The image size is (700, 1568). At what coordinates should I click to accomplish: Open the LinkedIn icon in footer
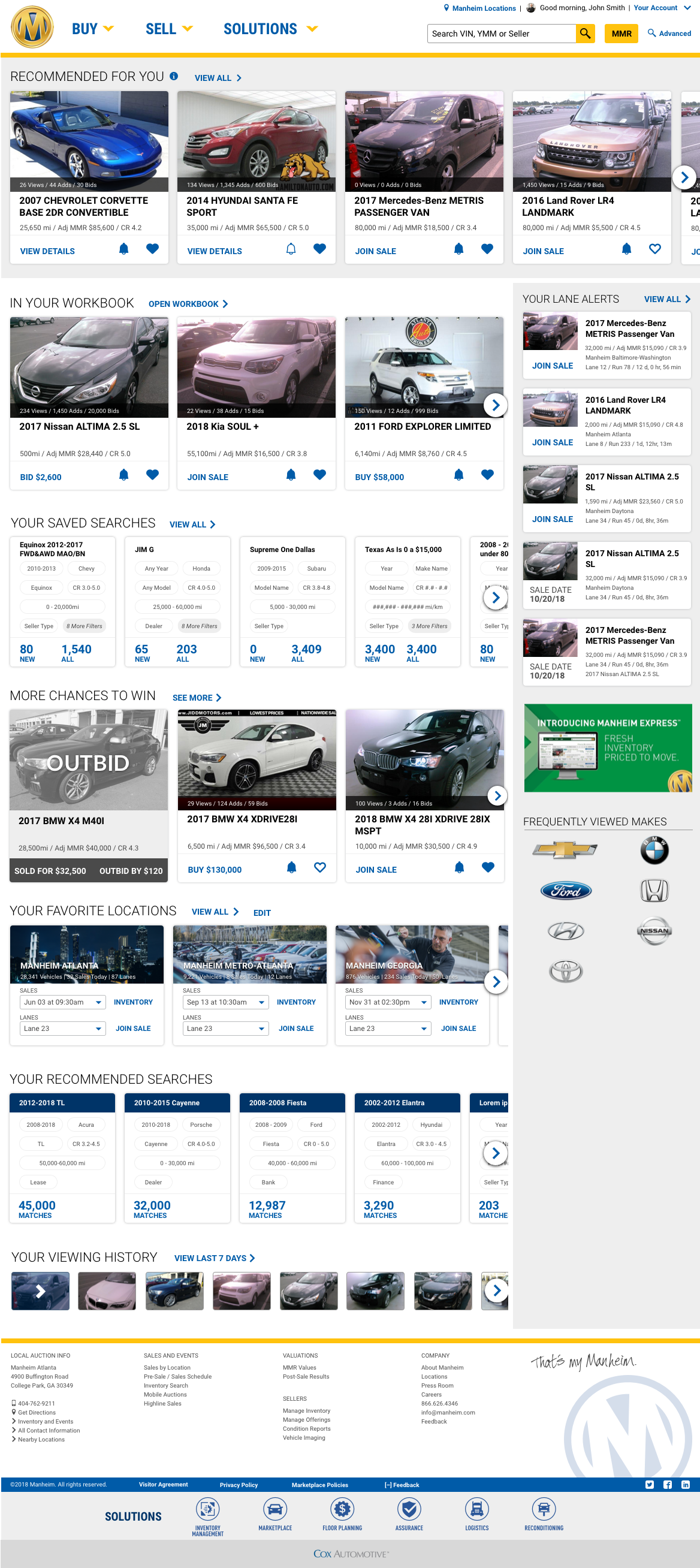[686, 1485]
